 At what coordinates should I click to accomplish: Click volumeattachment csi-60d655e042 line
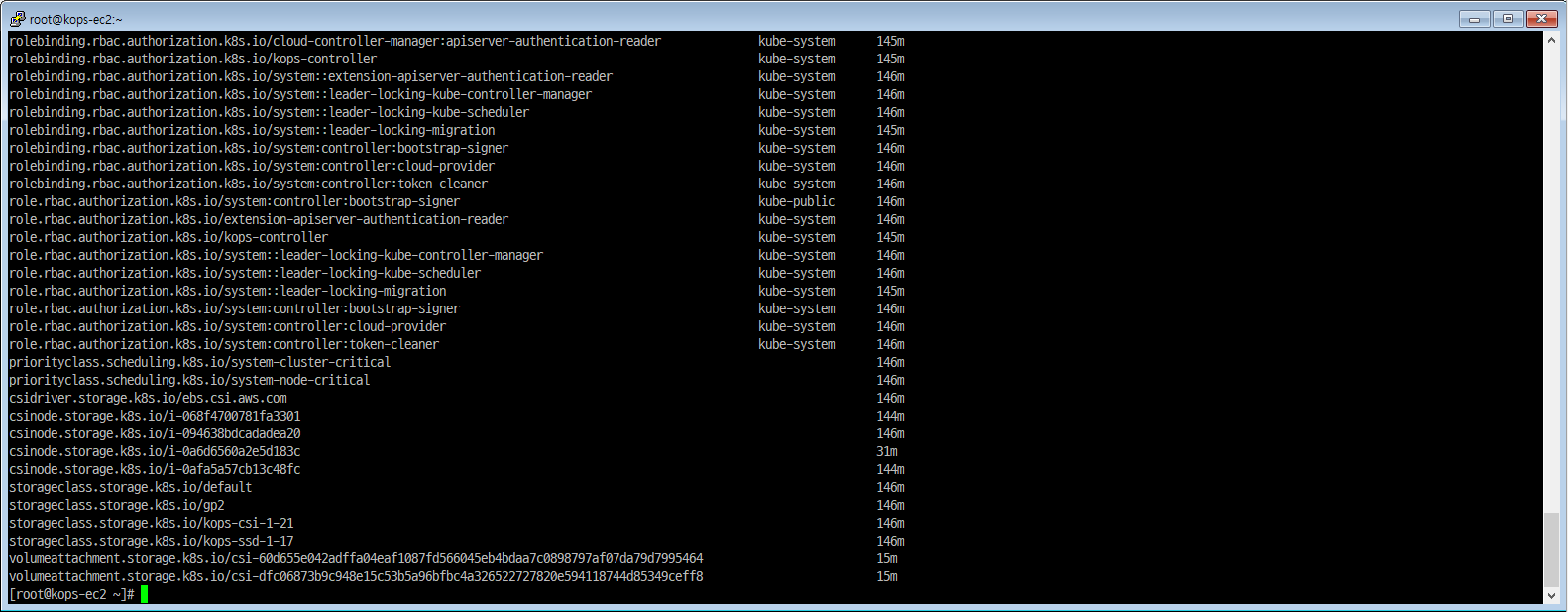[453, 558]
